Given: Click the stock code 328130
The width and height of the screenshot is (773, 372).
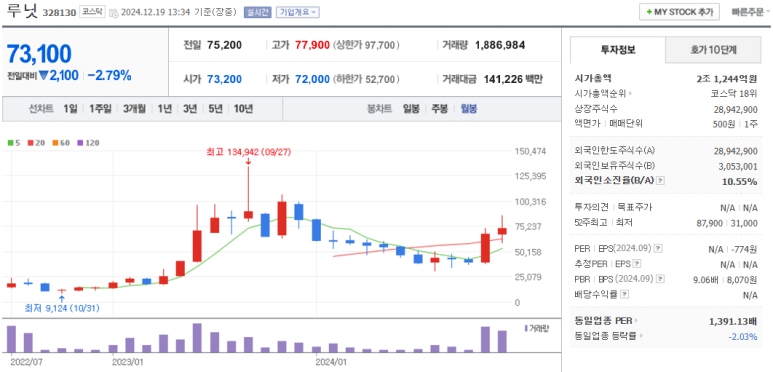Looking at the screenshot, I should pos(59,13).
